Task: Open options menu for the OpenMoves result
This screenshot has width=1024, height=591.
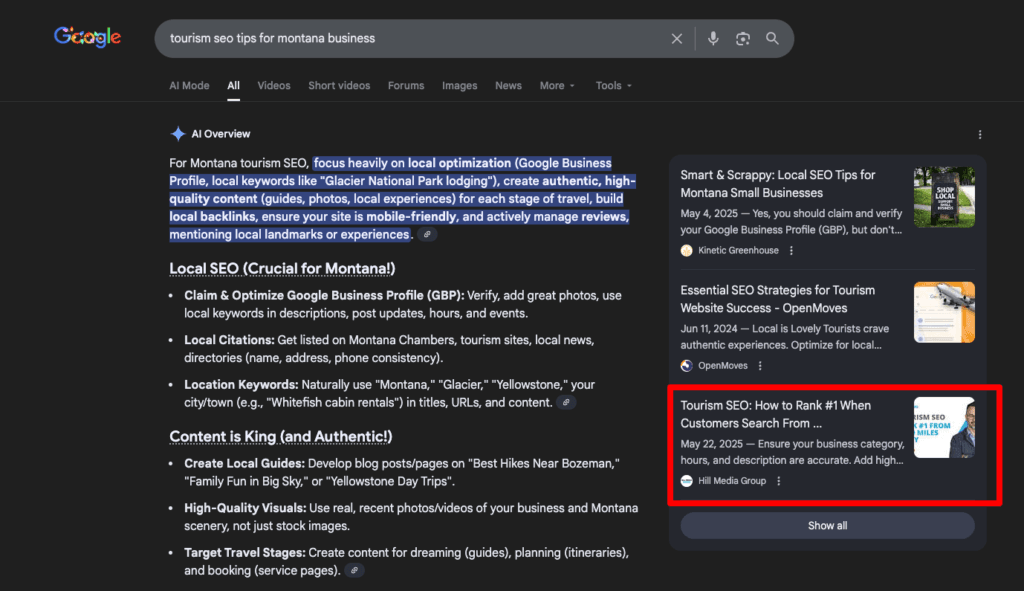Action: (x=760, y=365)
